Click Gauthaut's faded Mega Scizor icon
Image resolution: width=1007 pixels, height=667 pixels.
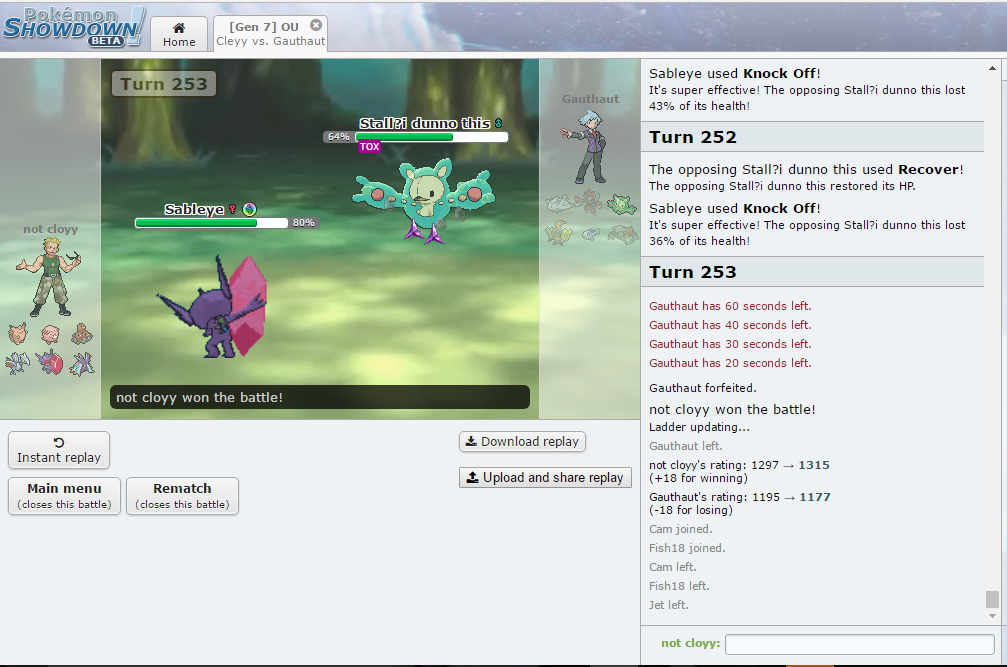589,202
